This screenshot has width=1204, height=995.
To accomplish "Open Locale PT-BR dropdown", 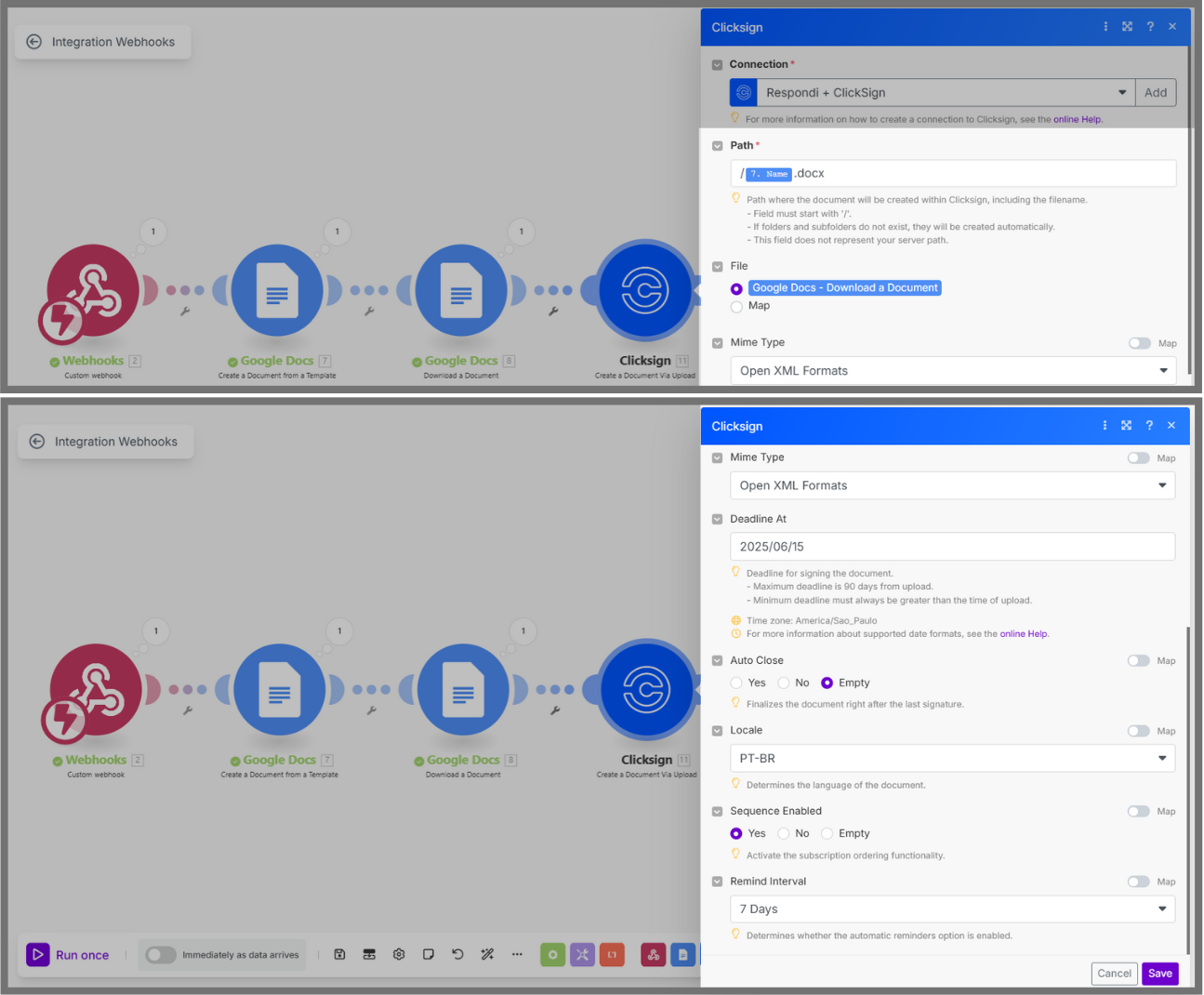I will click(952, 758).
